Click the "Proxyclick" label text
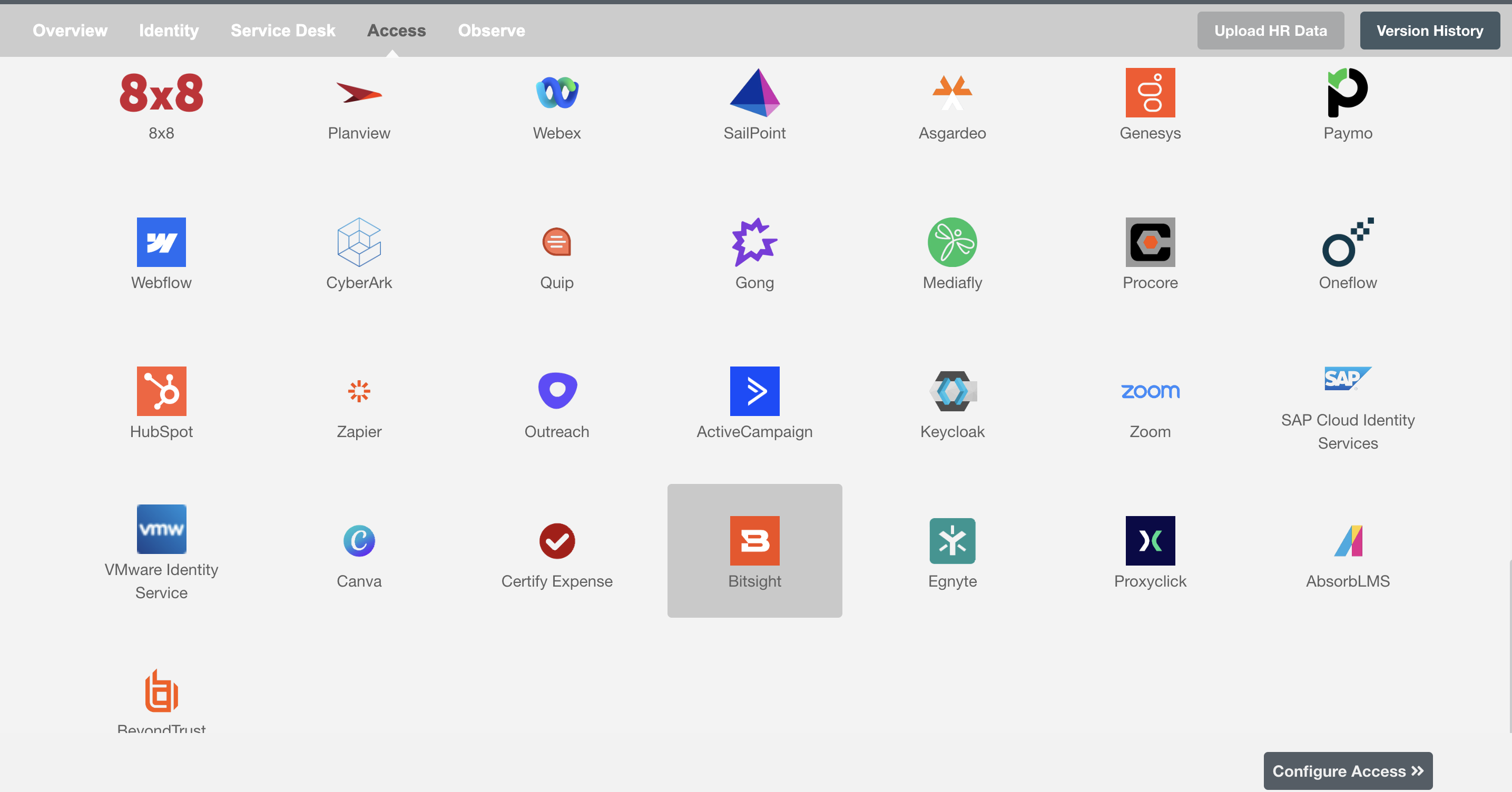 (1150, 581)
